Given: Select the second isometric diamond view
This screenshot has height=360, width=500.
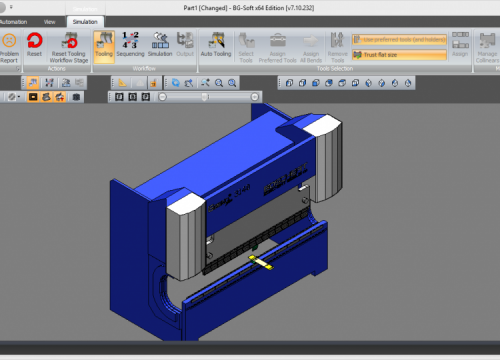Looking at the screenshot, I should click(382, 83).
